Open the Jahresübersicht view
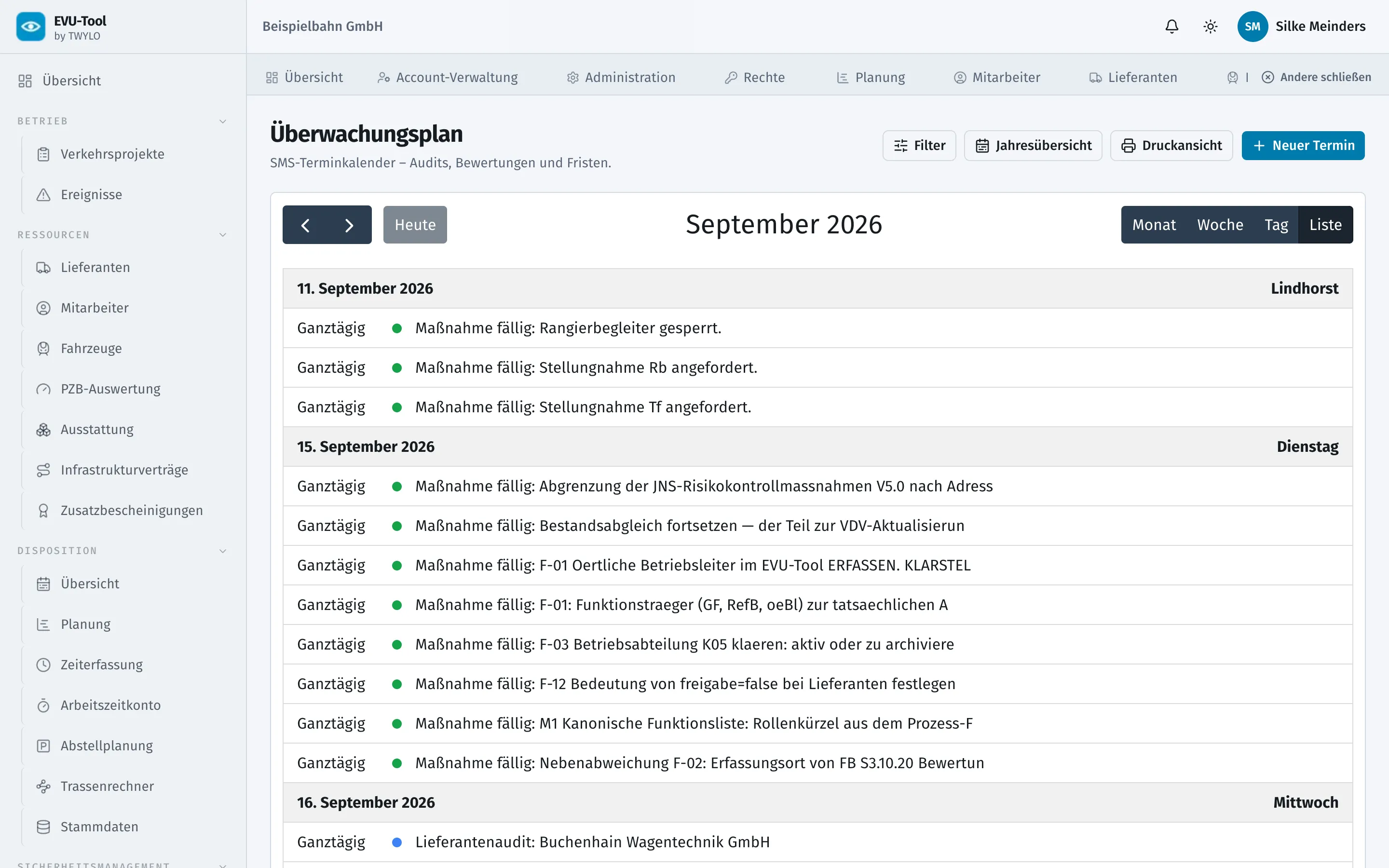 1033,146
